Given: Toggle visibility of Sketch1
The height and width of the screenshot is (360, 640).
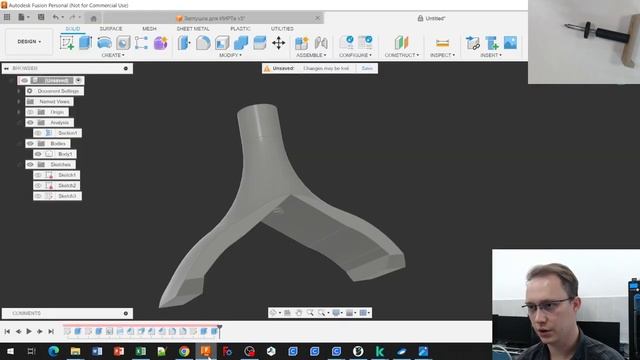Looking at the screenshot, I should click(x=38, y=175).
